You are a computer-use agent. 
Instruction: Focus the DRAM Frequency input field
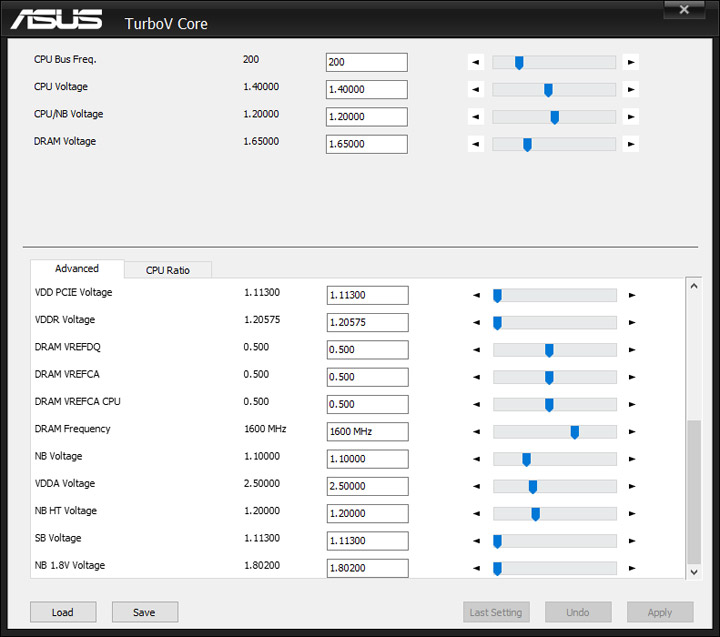(367, 432)
